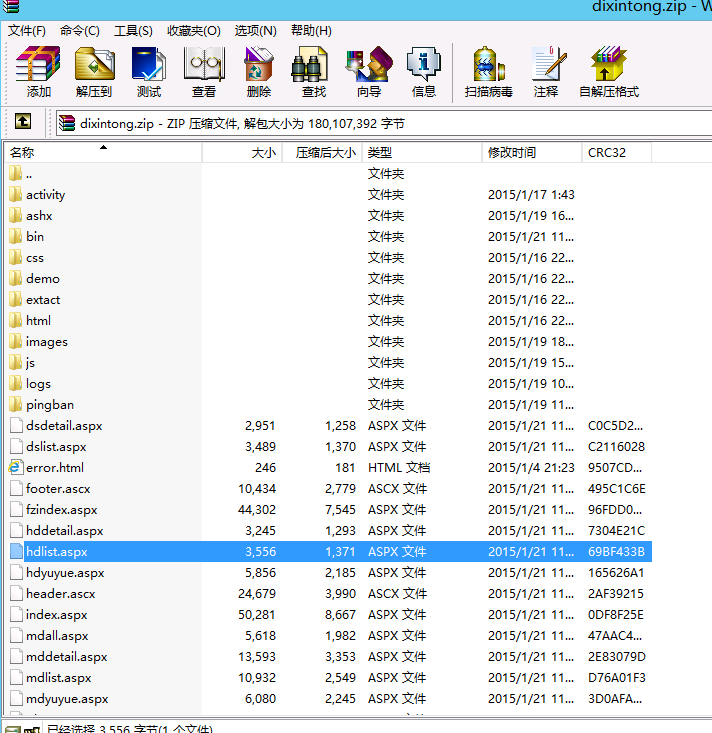712x733 pixels.
Task: Sort by the 修改时间 column header
Action: [x=532, y=152]
